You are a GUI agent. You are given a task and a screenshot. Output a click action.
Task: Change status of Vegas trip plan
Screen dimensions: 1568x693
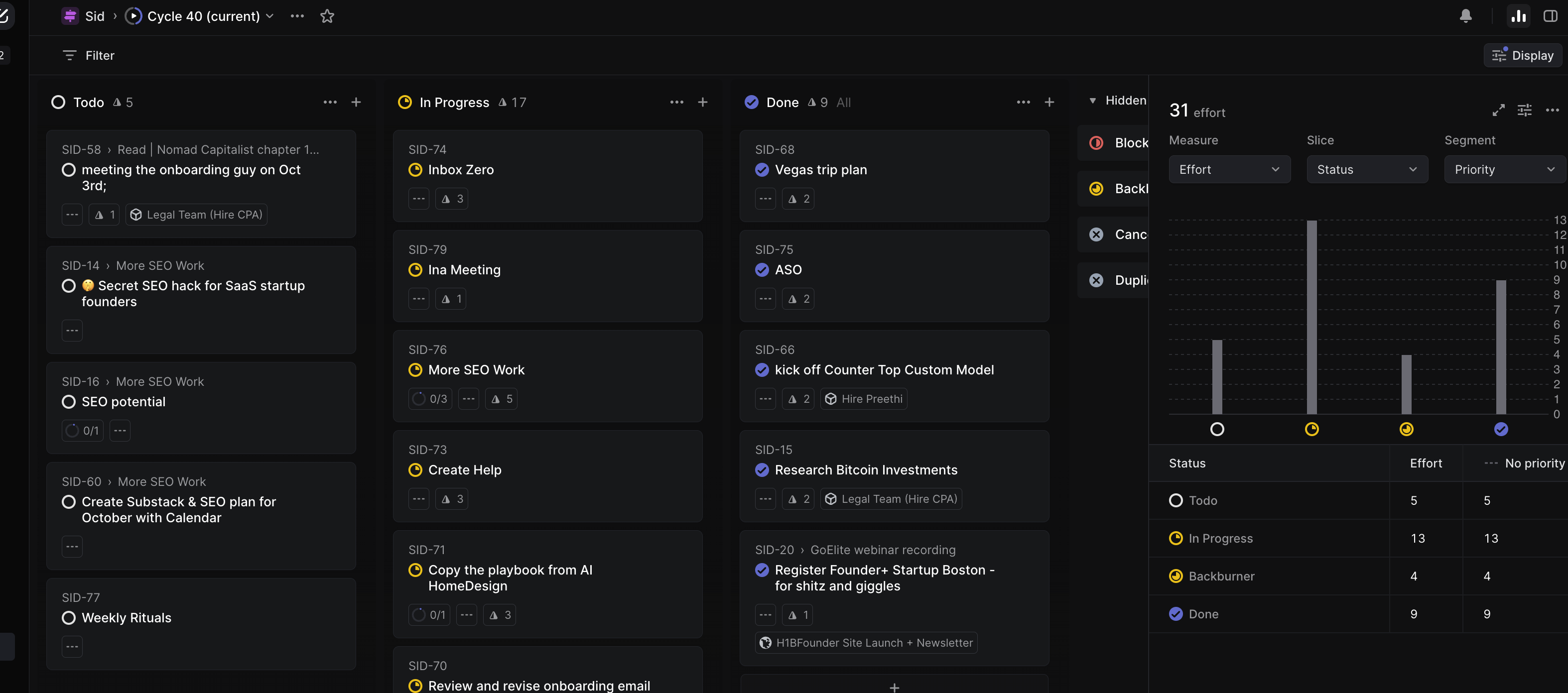pyautogui.click(x=762, y=170)
